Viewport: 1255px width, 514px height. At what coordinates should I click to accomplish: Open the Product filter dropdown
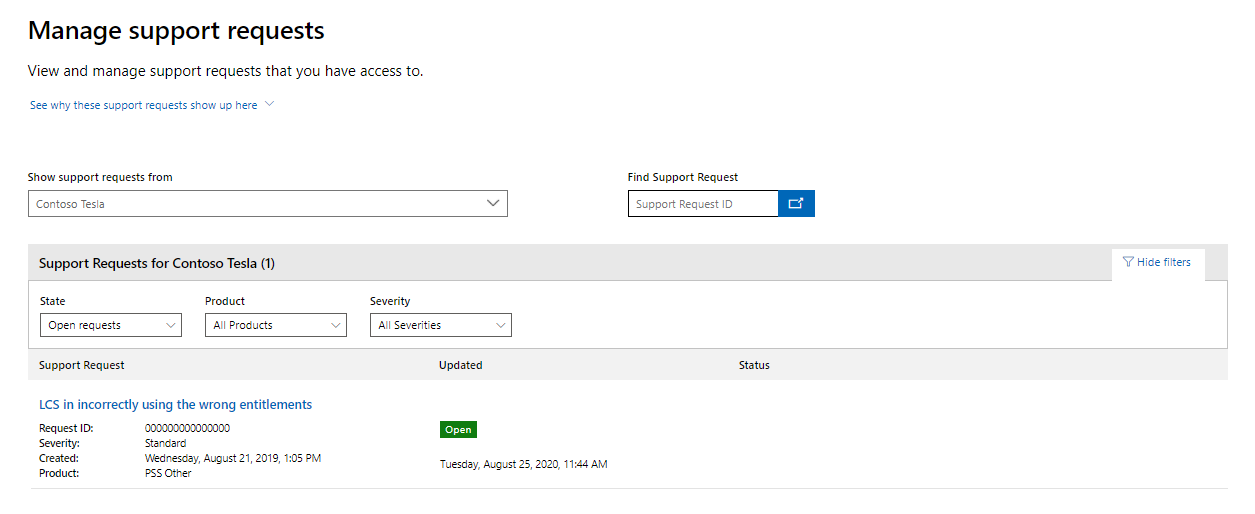coord(276,325)
